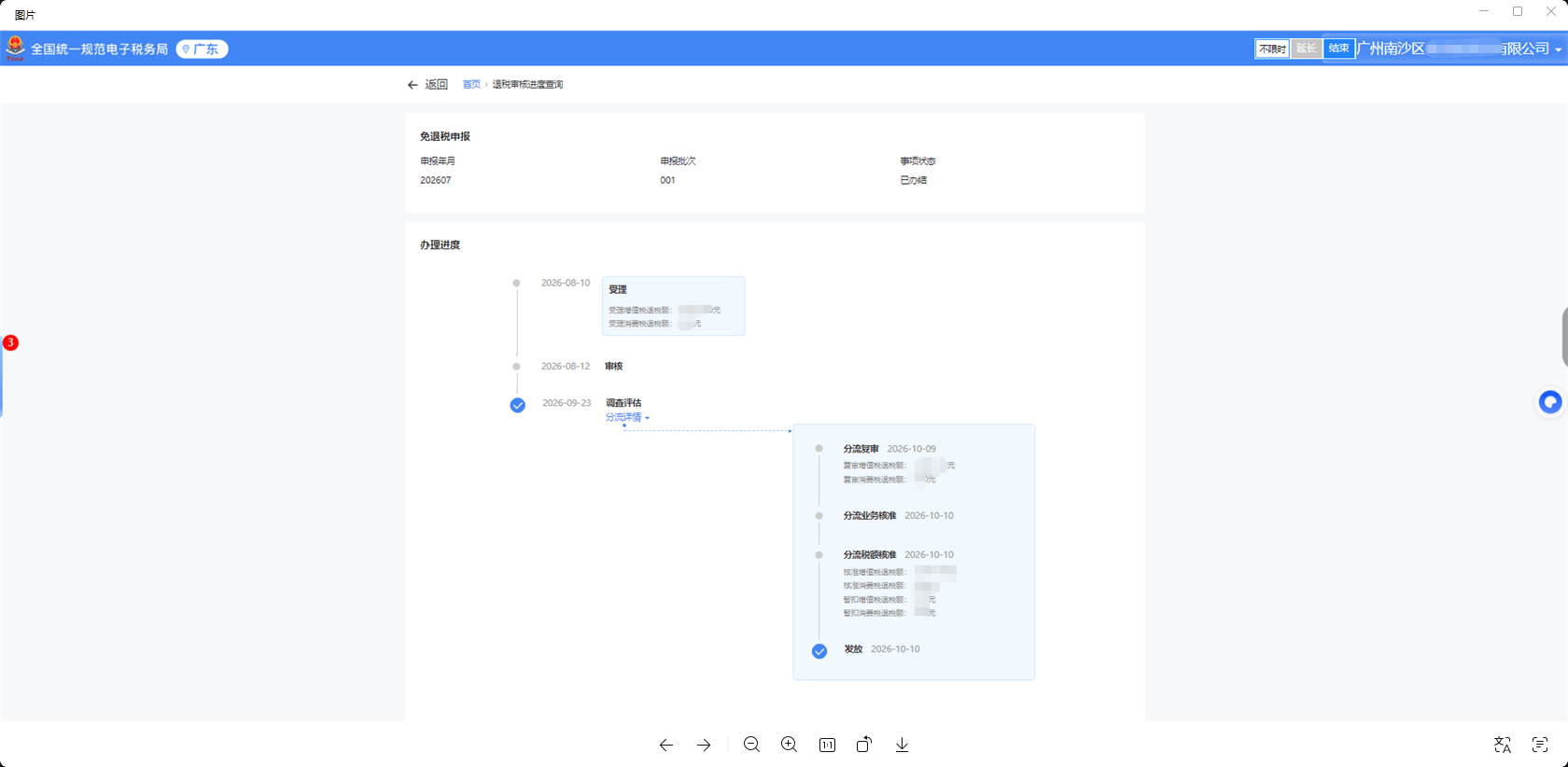Open the translate text icon
The width and height of the screenshot is (1568, 767).
[x=1503, y=745]
